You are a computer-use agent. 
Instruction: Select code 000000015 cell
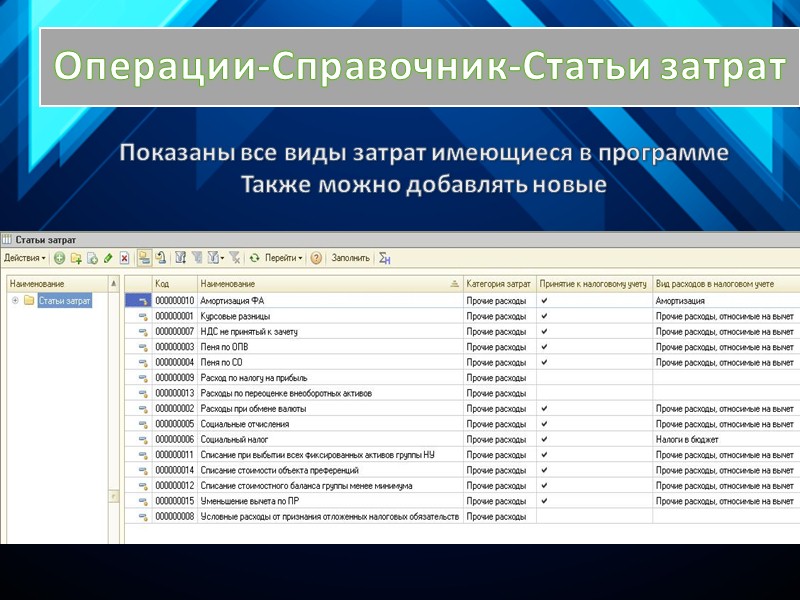(x=175, y=501)
